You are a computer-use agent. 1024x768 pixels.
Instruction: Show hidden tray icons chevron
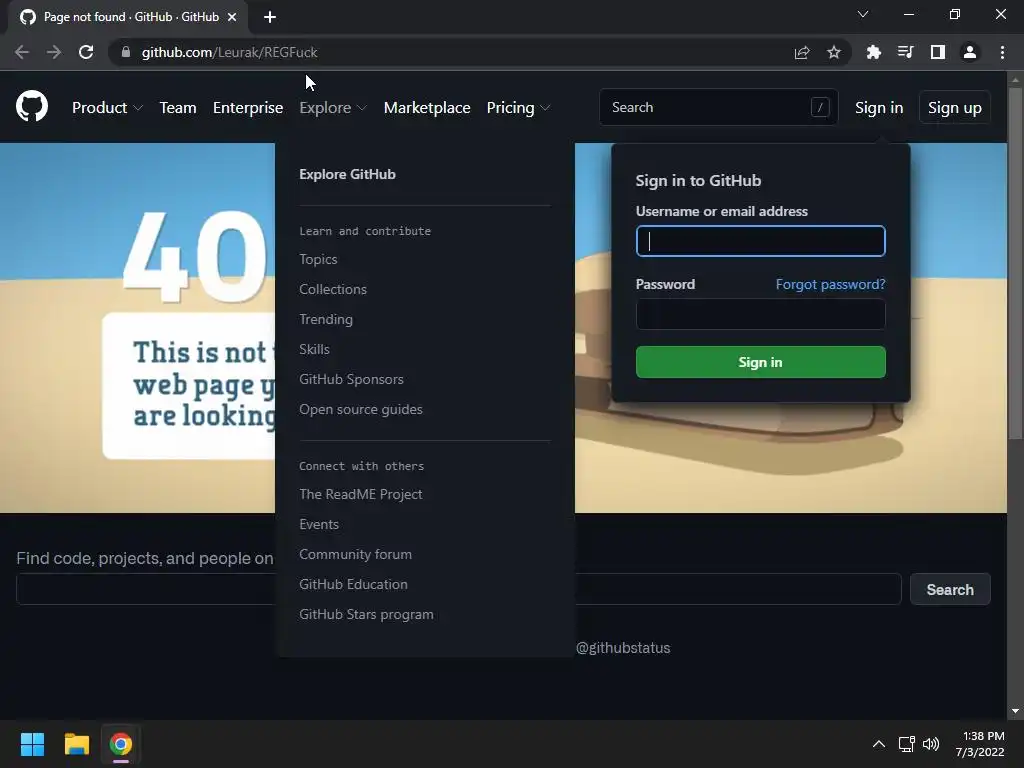tap(879, 744)
